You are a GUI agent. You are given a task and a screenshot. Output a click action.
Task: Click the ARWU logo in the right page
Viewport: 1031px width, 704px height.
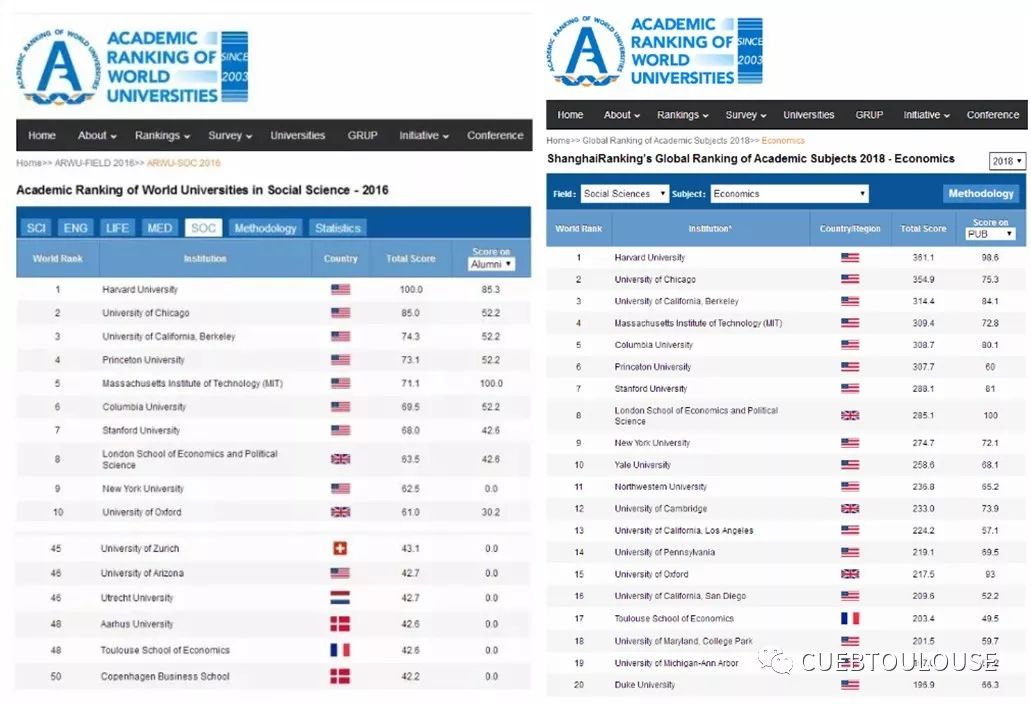pyautogui.click(x=656, y=51)
